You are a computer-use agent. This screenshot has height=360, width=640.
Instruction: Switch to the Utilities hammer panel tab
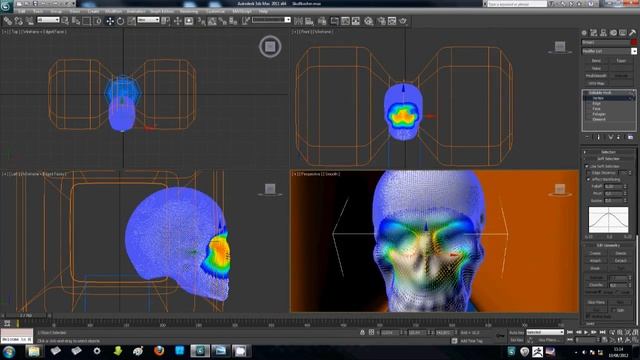pos(632,33)
